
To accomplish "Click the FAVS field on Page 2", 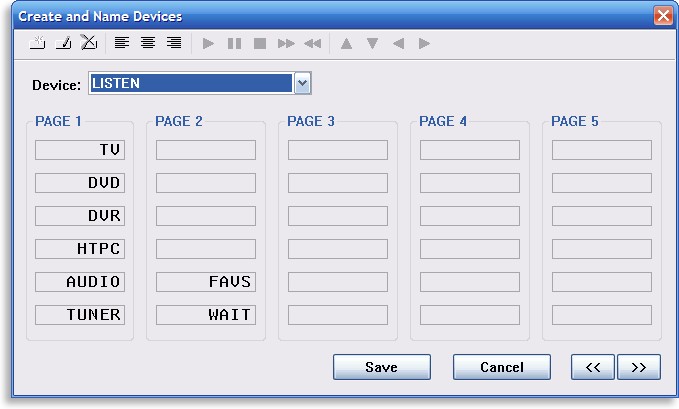I will tap(206, 282).
